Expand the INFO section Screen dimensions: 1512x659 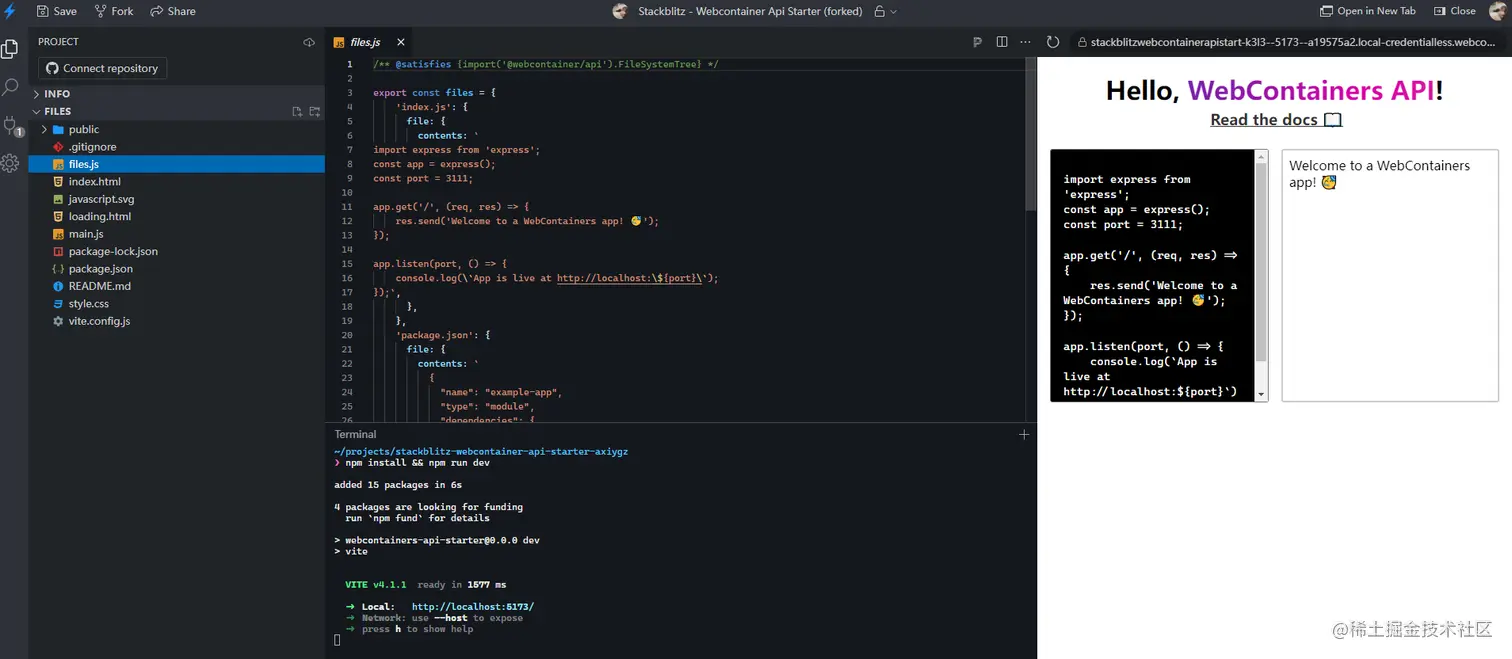click(x=176, y=94)
